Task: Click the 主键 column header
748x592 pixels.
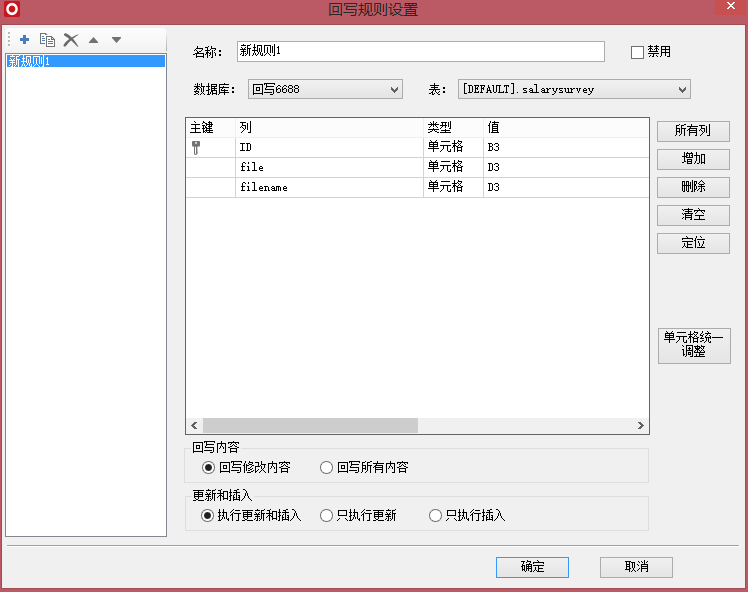Action: (x=210, y=128)
